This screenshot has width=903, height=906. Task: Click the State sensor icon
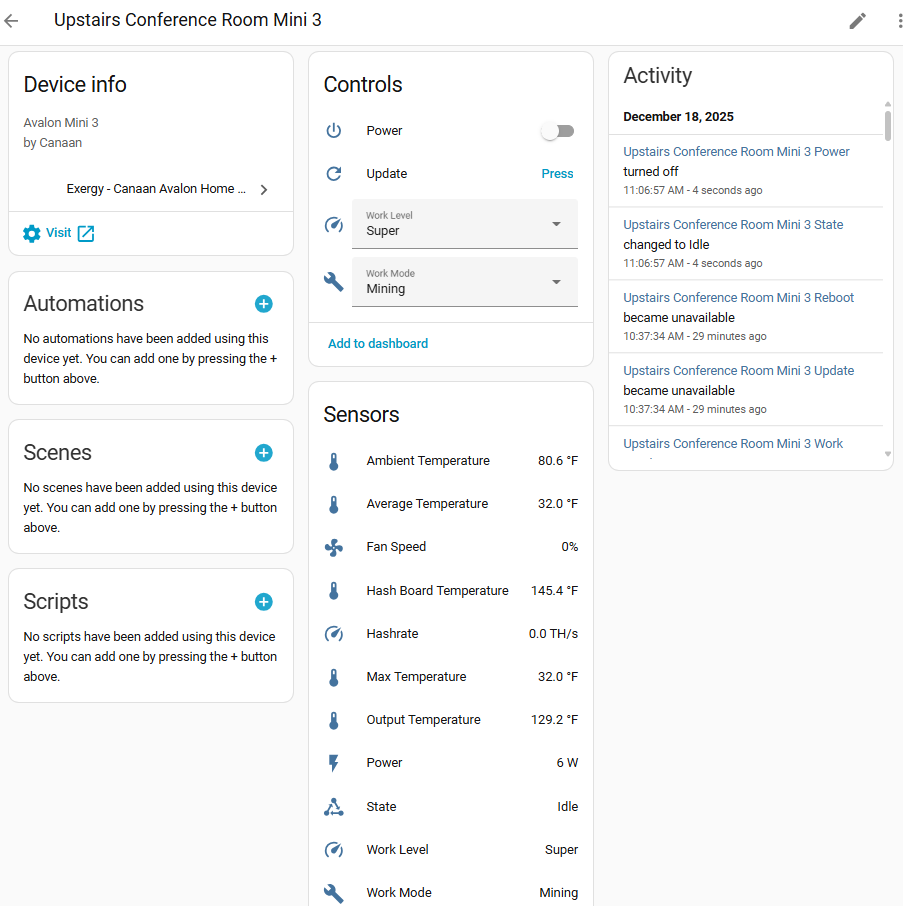333,807
